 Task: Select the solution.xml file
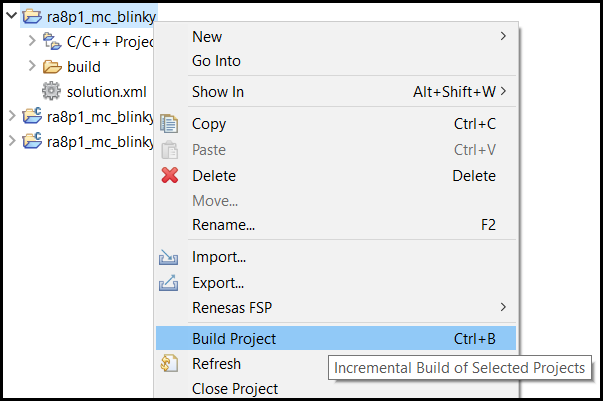click(x=107, y=92)
